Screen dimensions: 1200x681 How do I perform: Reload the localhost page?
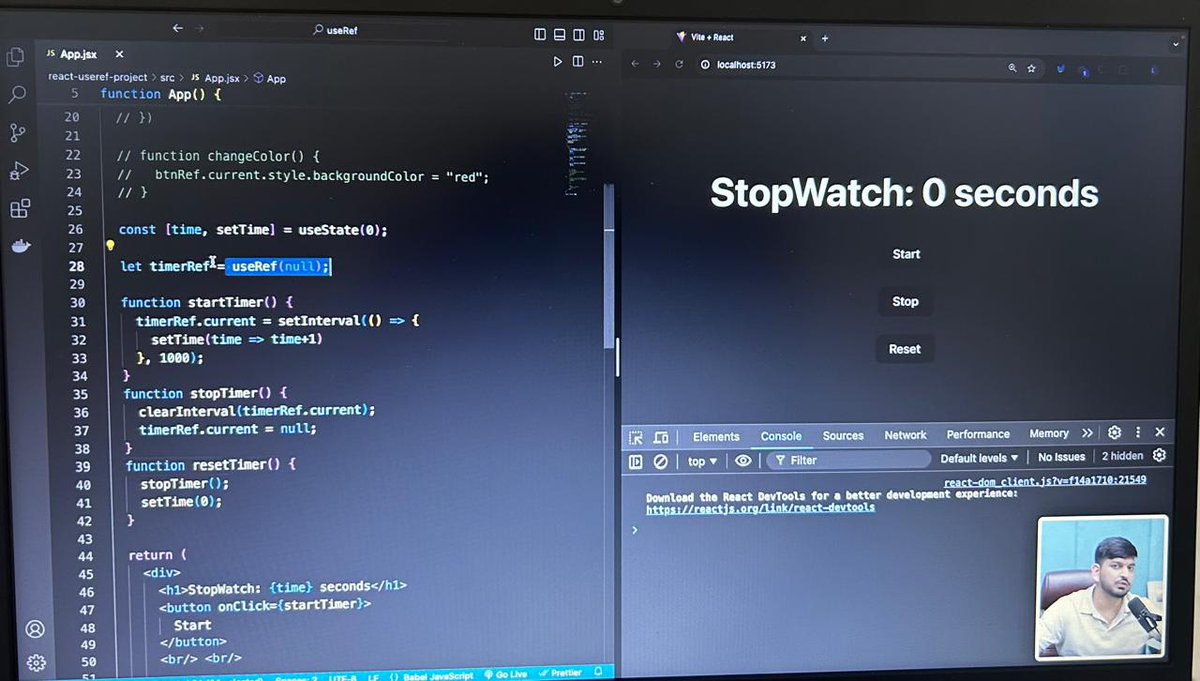(x=680, y=64)
